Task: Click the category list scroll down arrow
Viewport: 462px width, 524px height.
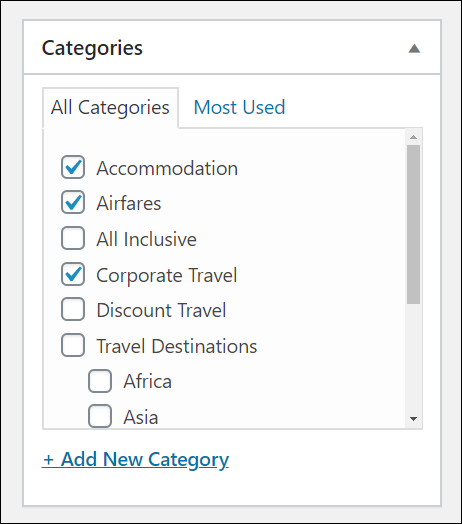Action: 414,419
